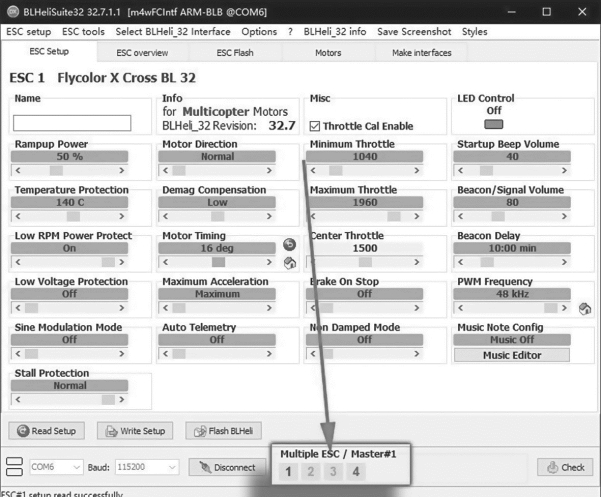The height and width of the screenshot is (497, 601).
Task: Increase Minimum Throttle with right arrow
Action: pos(417,171)
